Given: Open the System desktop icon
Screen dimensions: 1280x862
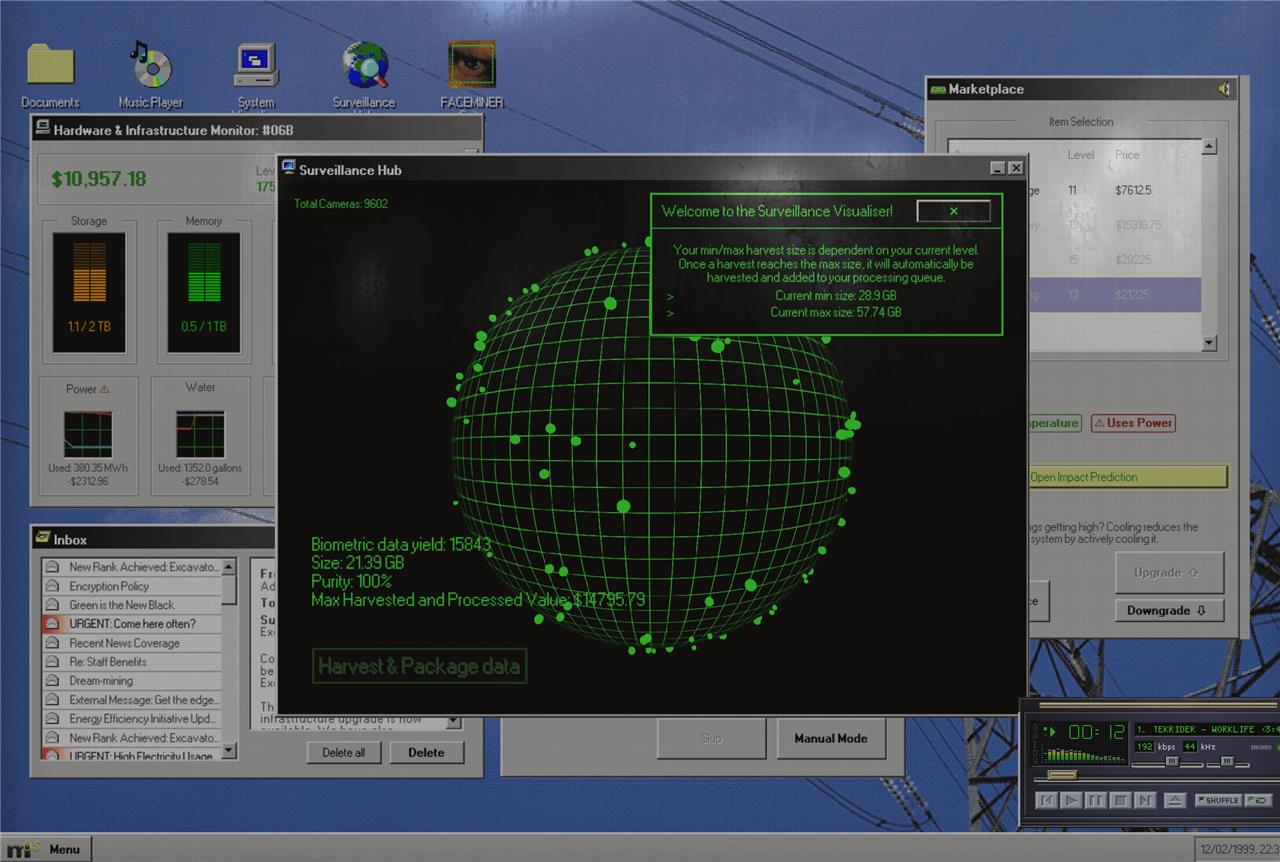Looking at the screenshot, I should pos(256,66).
